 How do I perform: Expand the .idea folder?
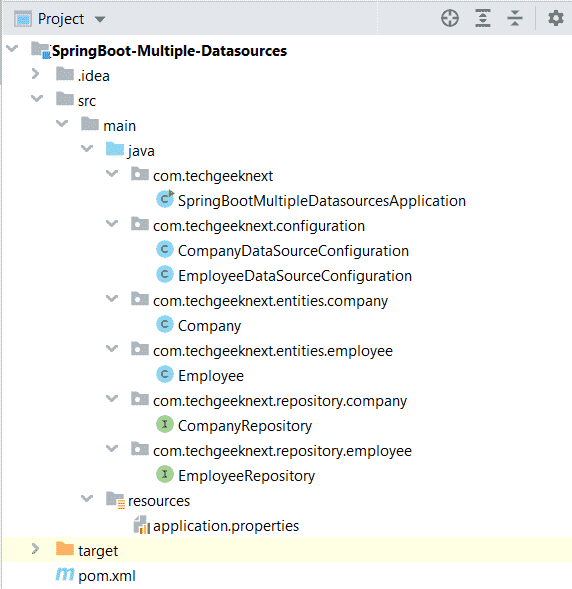coord(35,74)
